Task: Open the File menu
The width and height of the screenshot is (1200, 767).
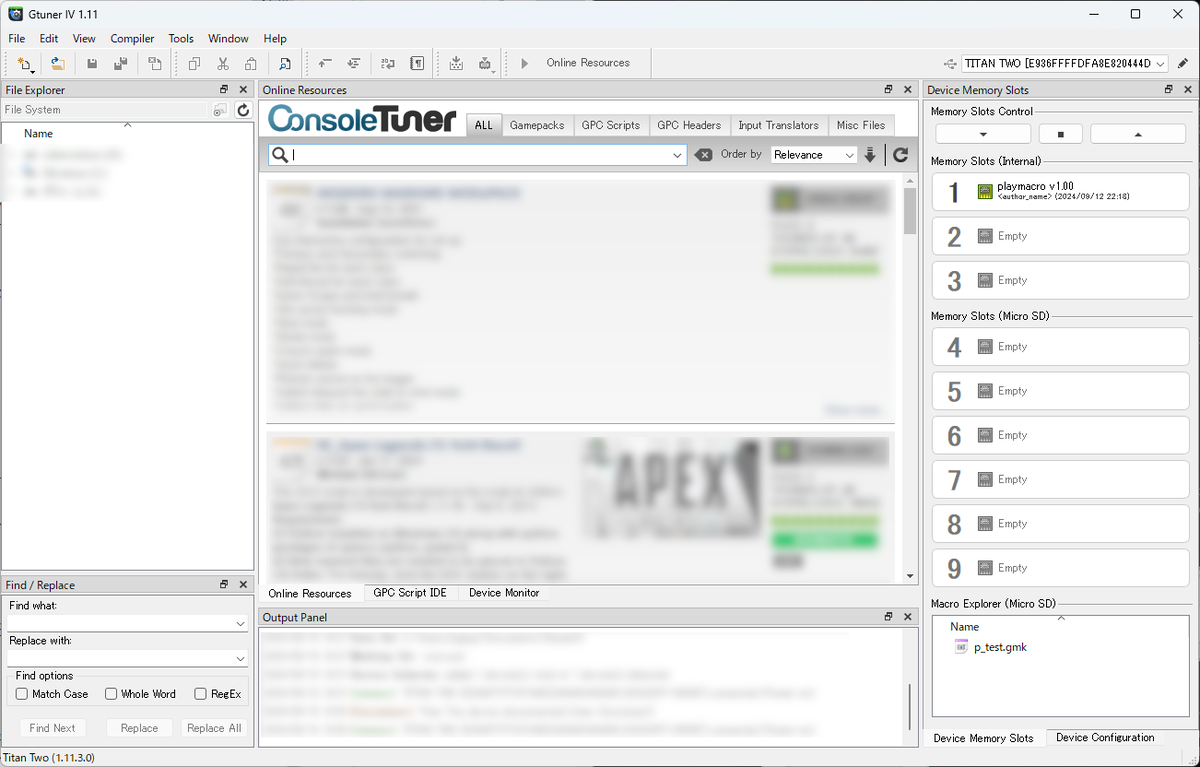Action: click(x=17, y=39)
